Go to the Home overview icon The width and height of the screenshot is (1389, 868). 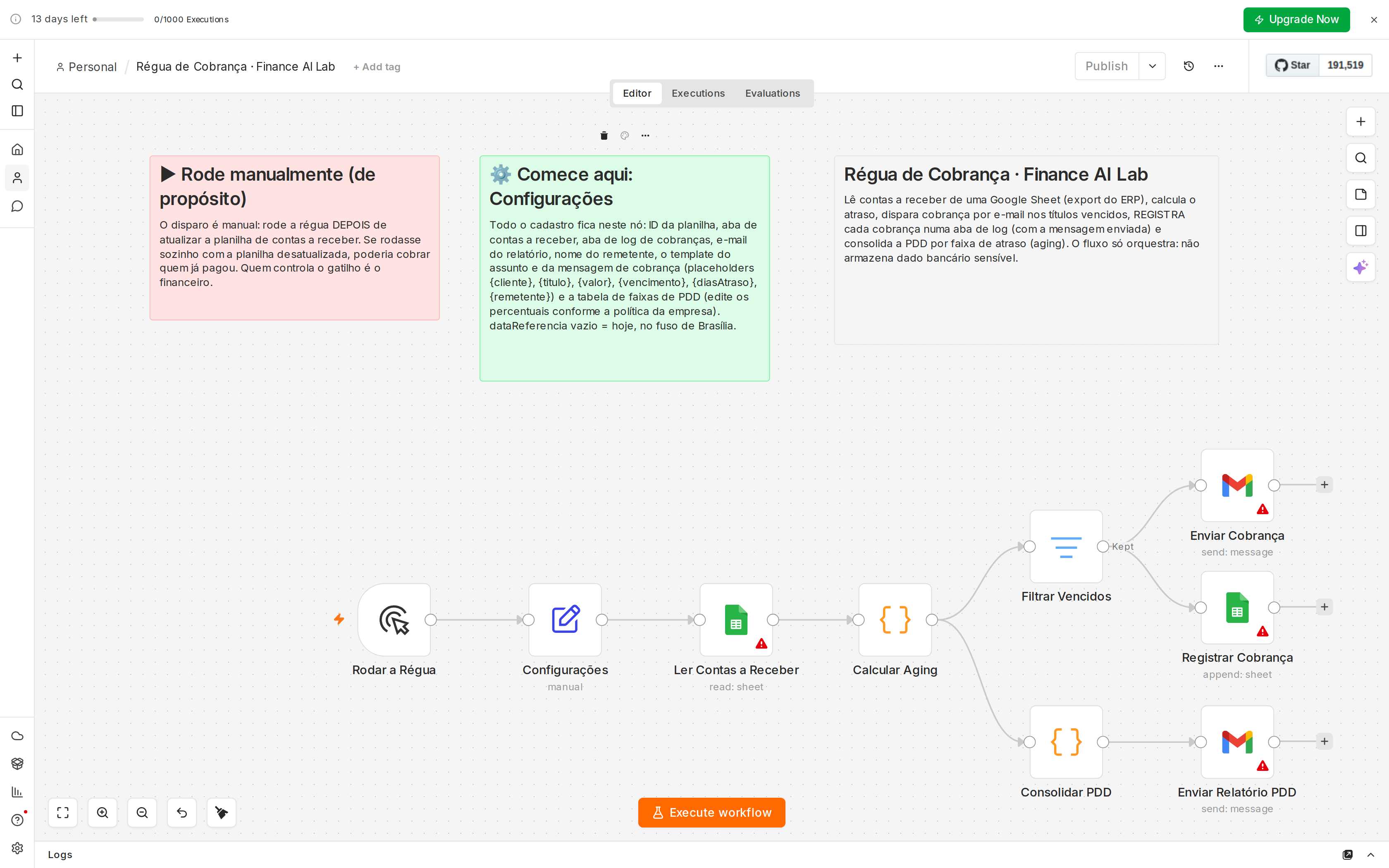pos(17,149)
